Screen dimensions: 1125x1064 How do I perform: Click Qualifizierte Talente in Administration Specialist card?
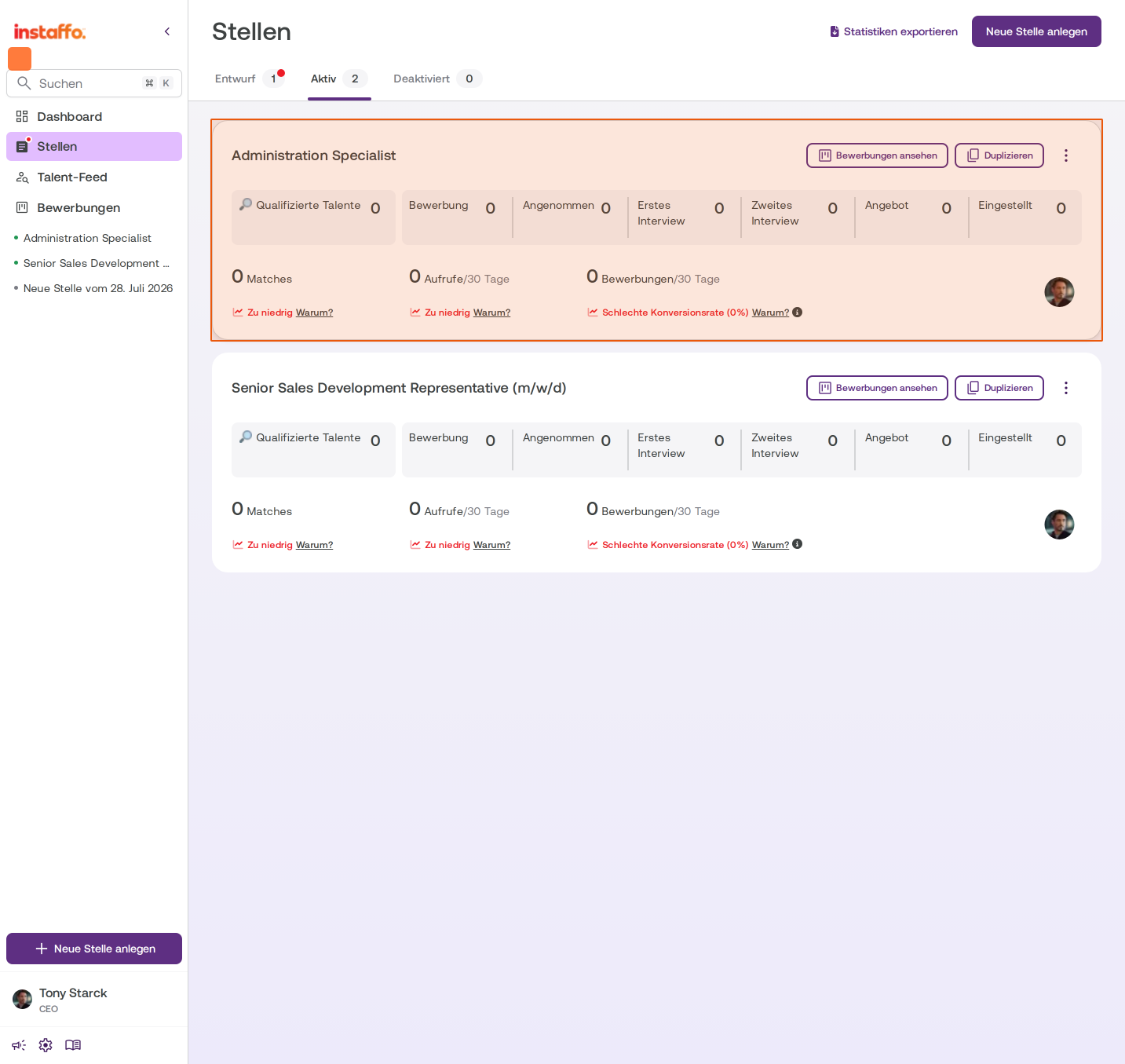pyautogui.click(x=313, y=218)
